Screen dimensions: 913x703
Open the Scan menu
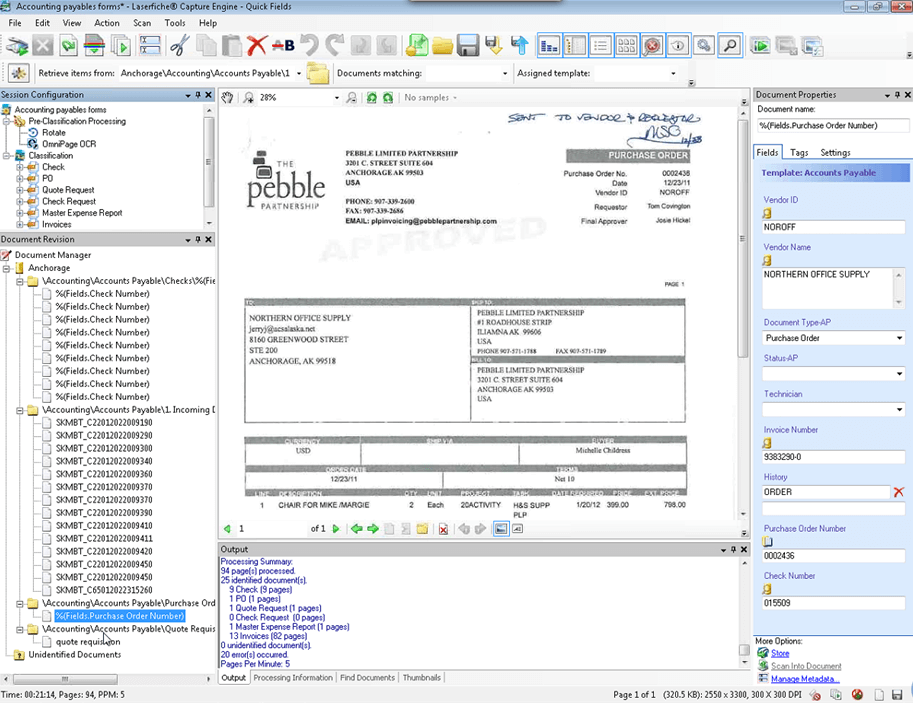141,23
